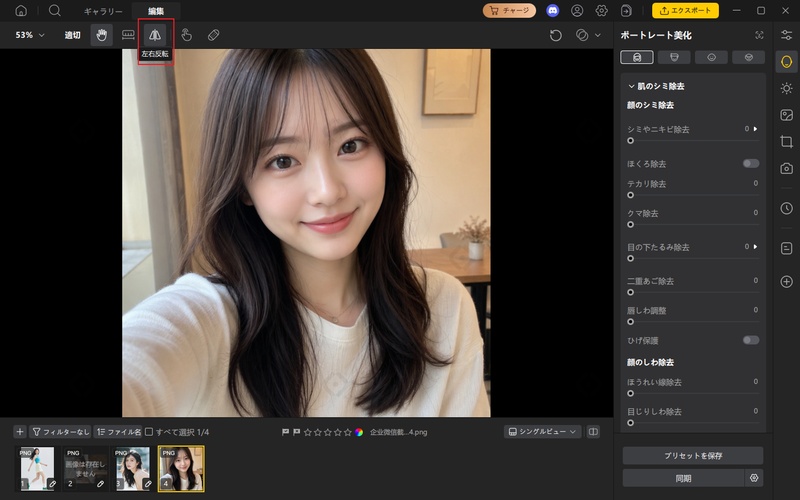This screenshot has width=800, height=500.
Task: Toggle the ほくろ除去 switch
Action: [x=751, y=163]
